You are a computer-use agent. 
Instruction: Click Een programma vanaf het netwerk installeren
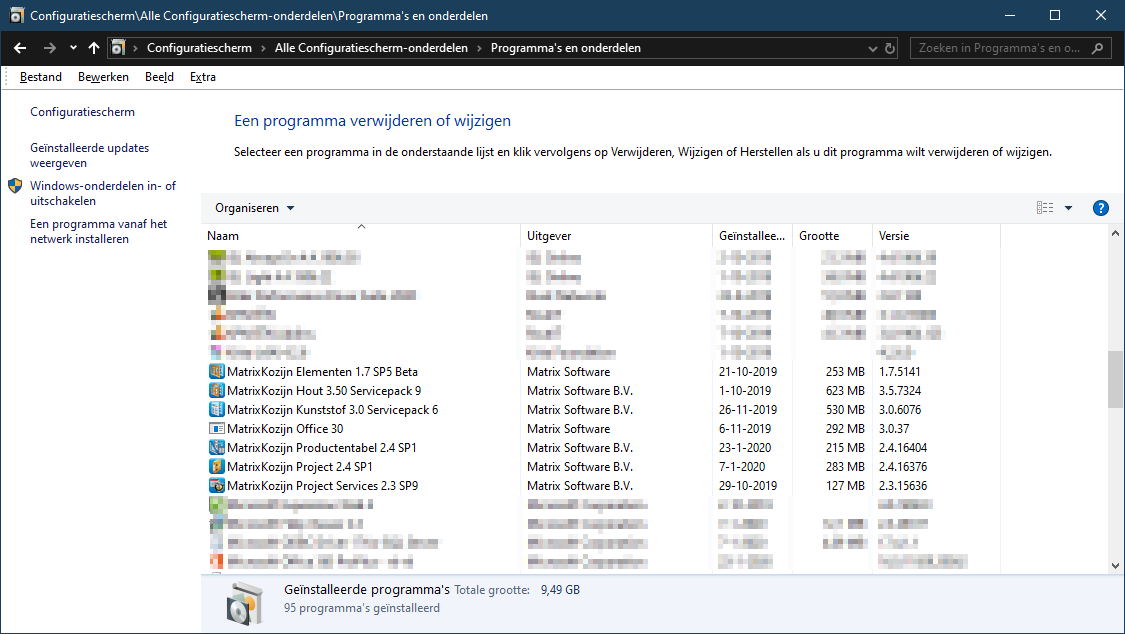(x=100, y=230)
